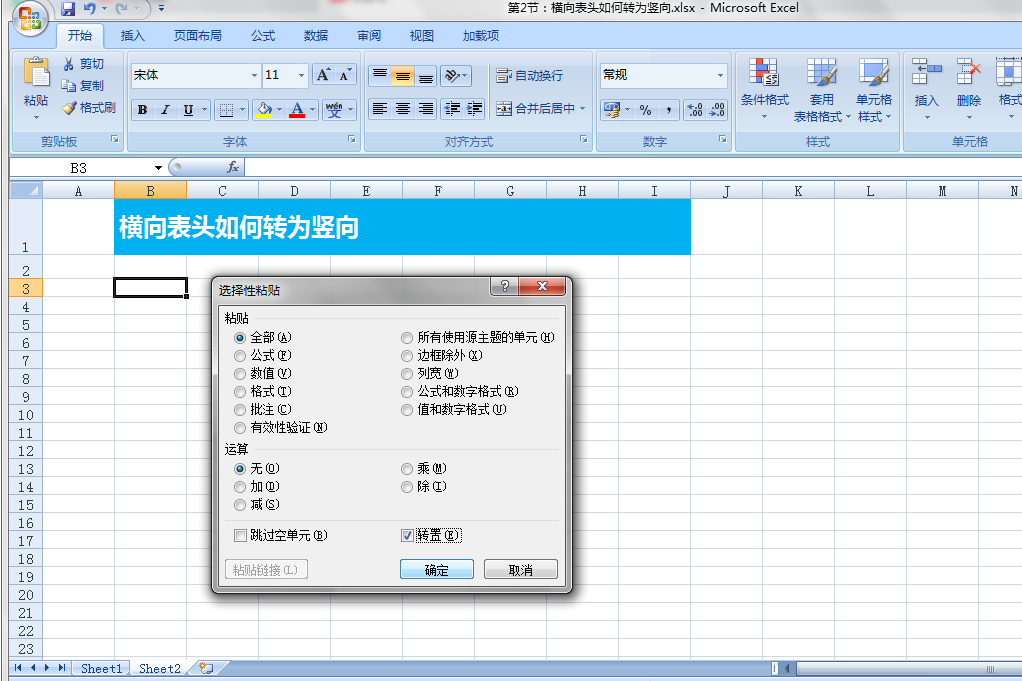Save the workbook with the floppy icon

click(68, 9)
